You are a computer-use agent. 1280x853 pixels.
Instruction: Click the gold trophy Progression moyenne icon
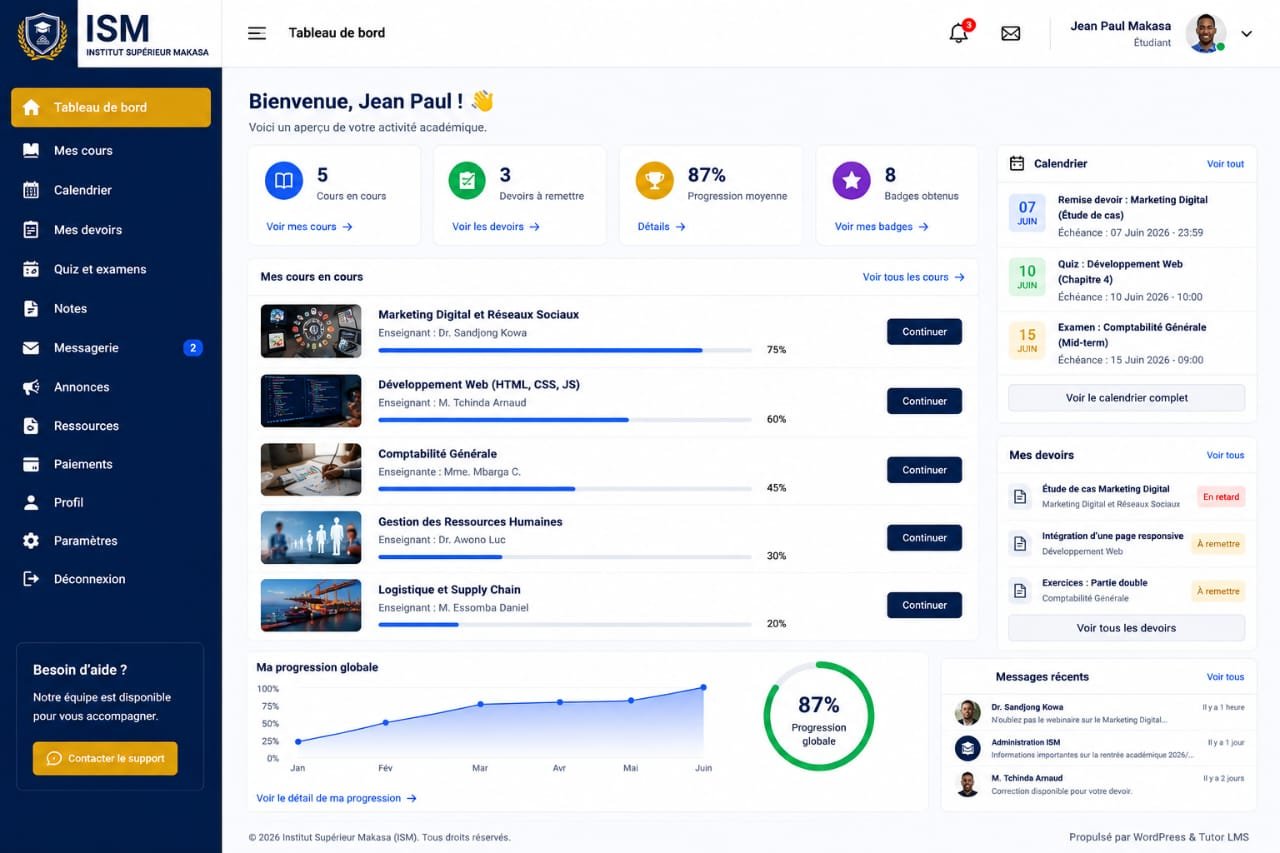click(x=655, y=181)
